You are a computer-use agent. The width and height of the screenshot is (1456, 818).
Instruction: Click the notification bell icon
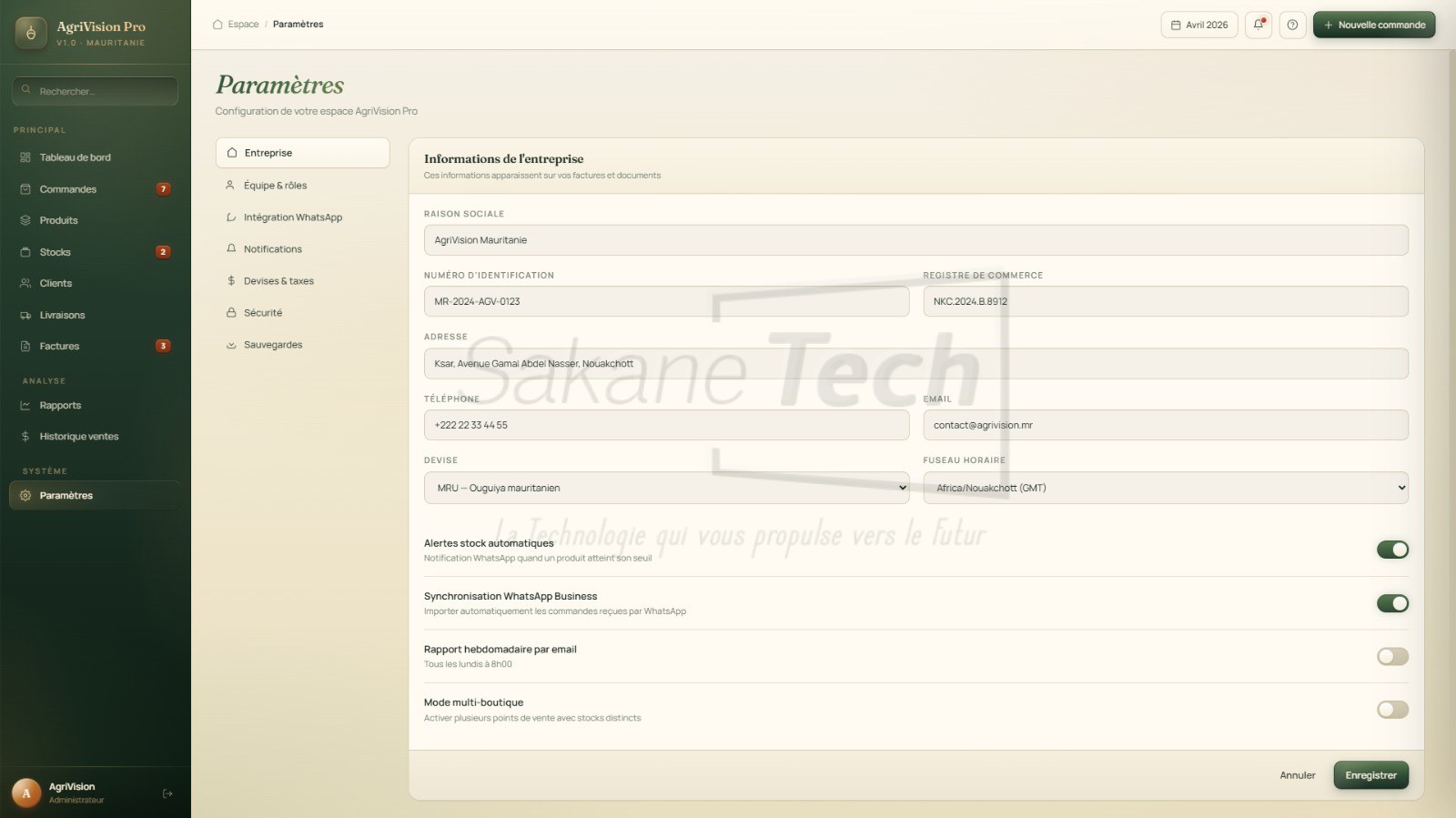click(x=1259, y=25)
